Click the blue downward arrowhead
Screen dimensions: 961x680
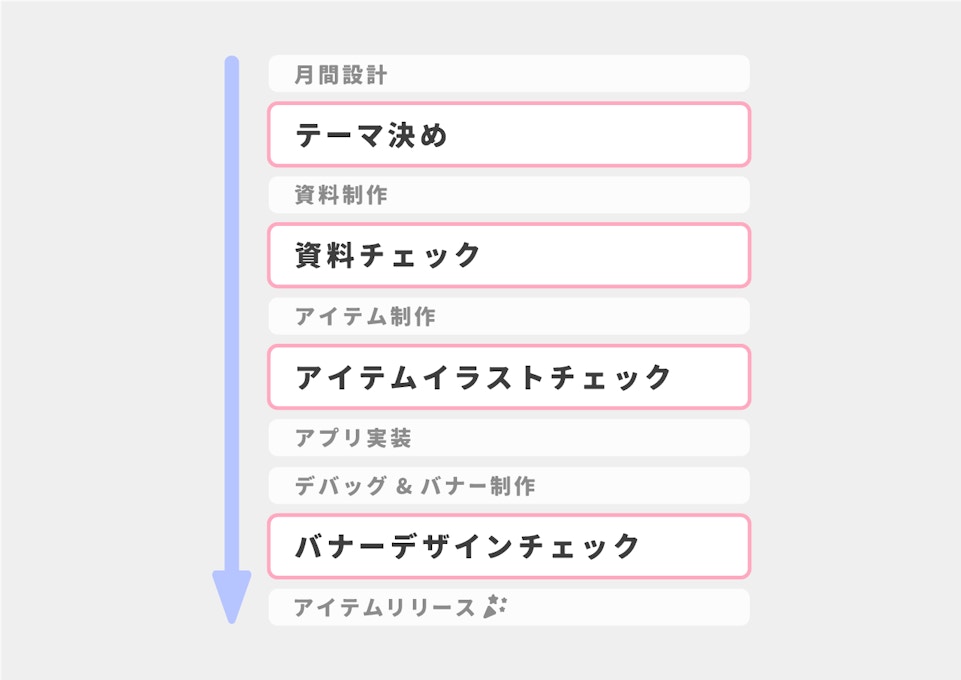click(x=231, y=596)
